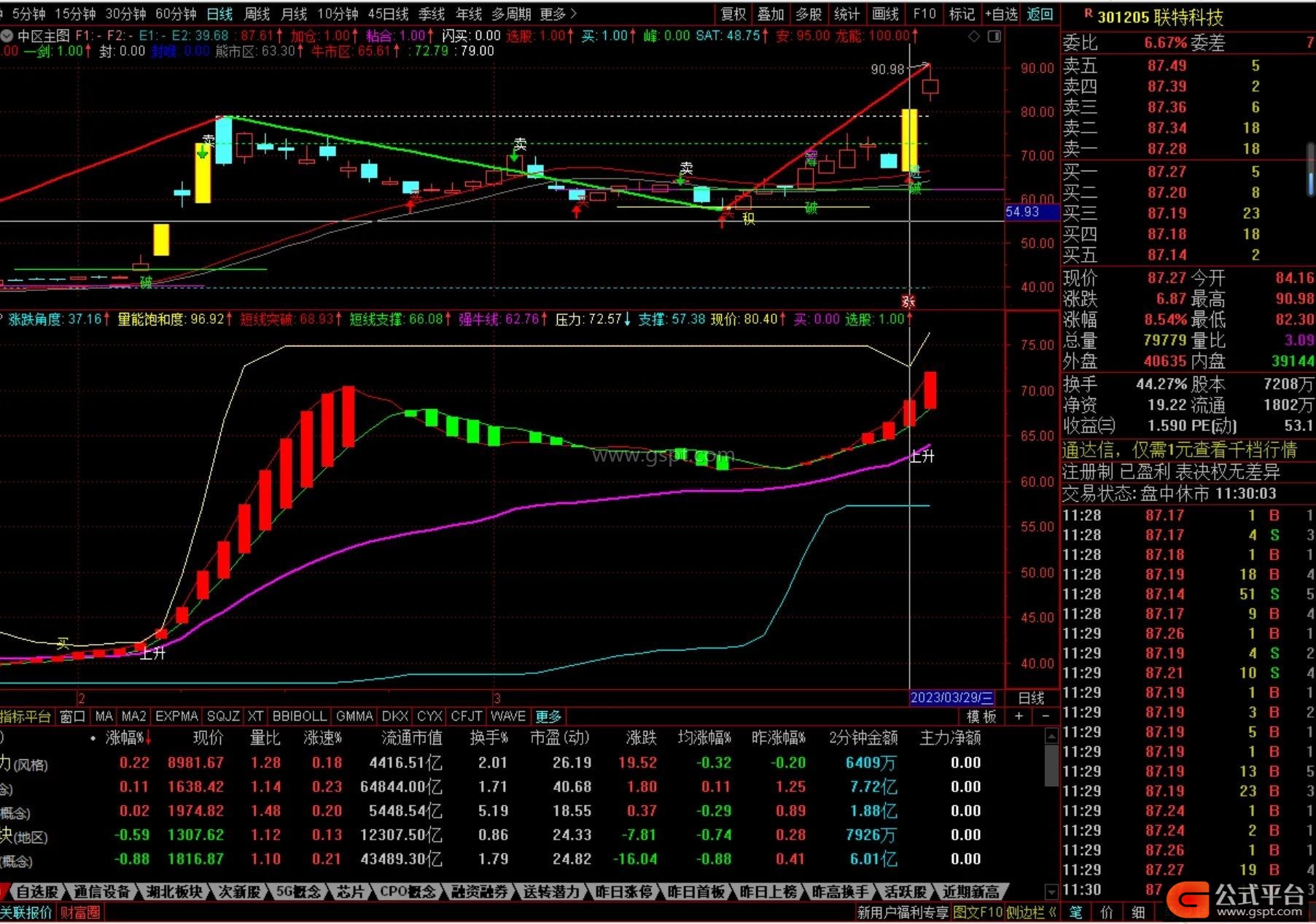This screenshot has height=924, width=1316.
Task: Open 图文F10 link
Action: (977, 912)
